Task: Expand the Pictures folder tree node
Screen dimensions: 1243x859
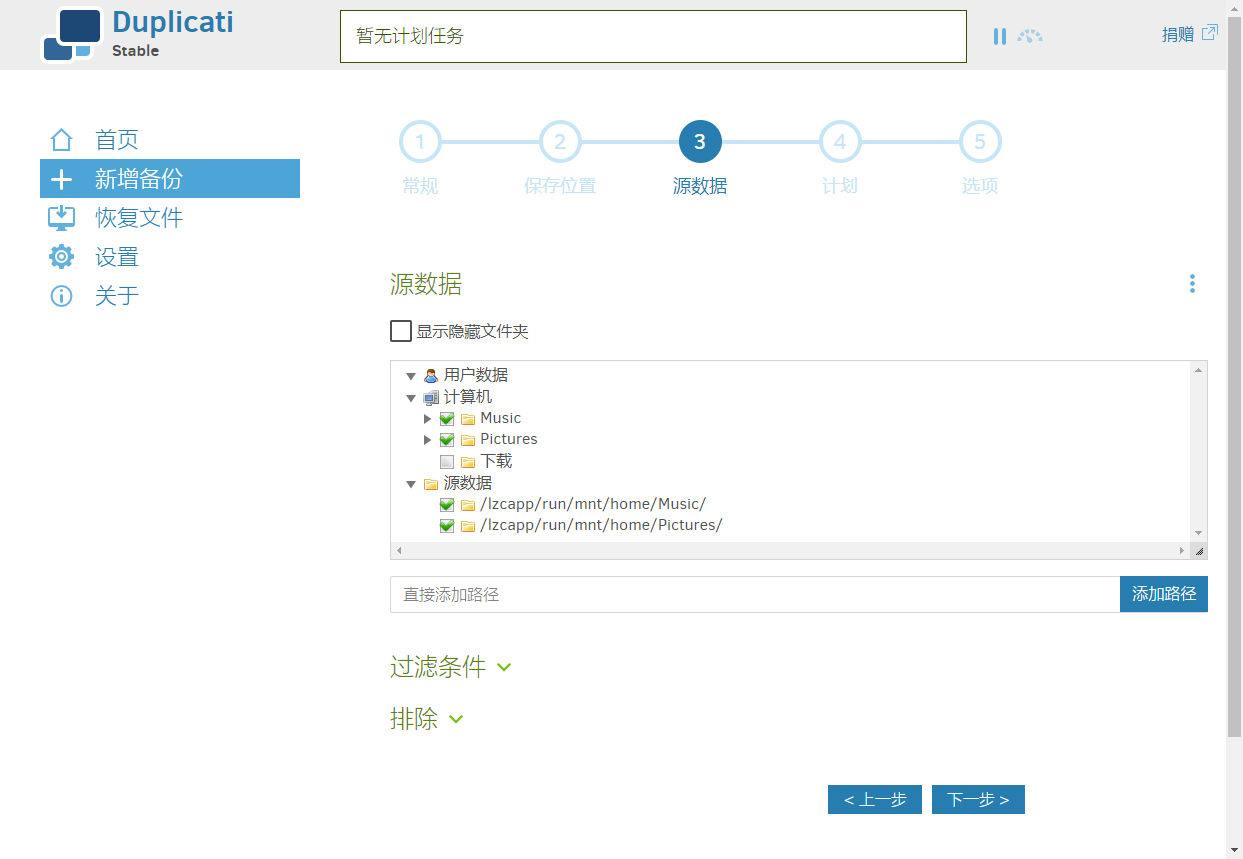Action: (428, 440)
